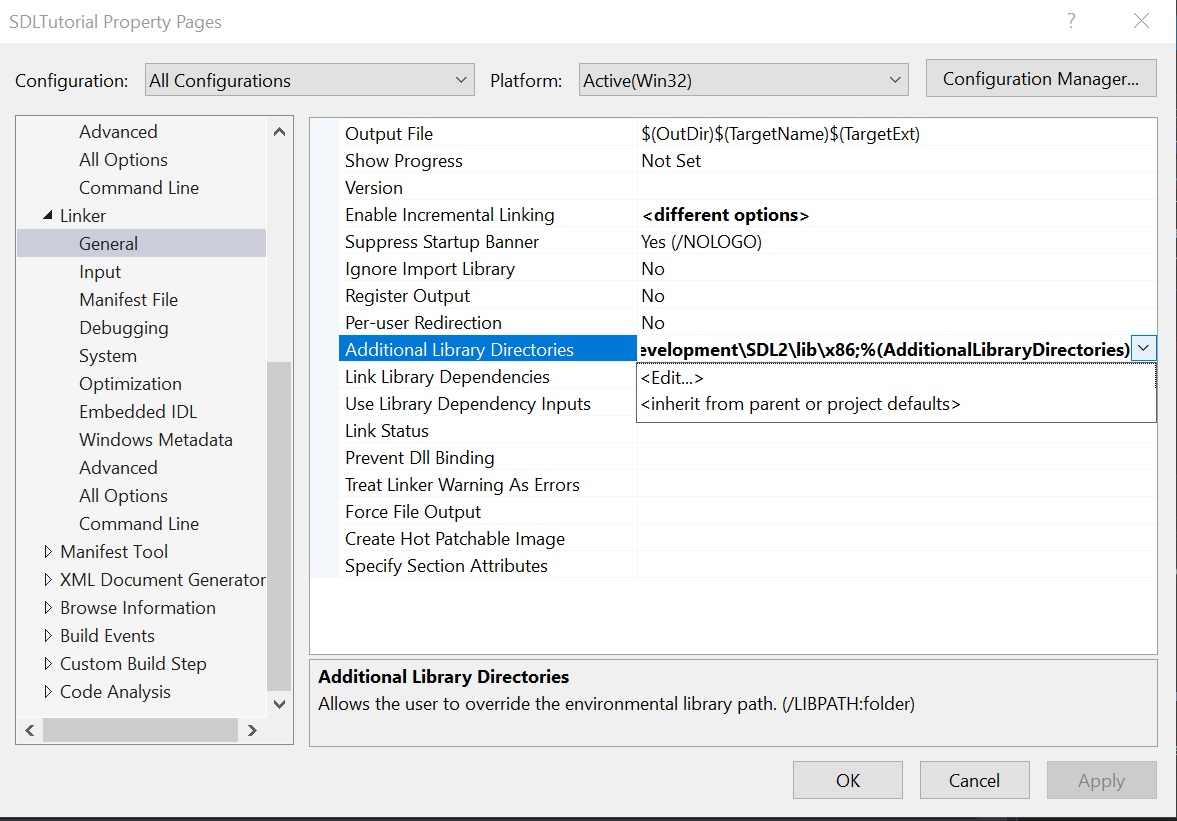Select Advanced below Windows Metadata
The height and width of the screenshot is (821, 1177).
pyautogui.click(x=119, y=468)
